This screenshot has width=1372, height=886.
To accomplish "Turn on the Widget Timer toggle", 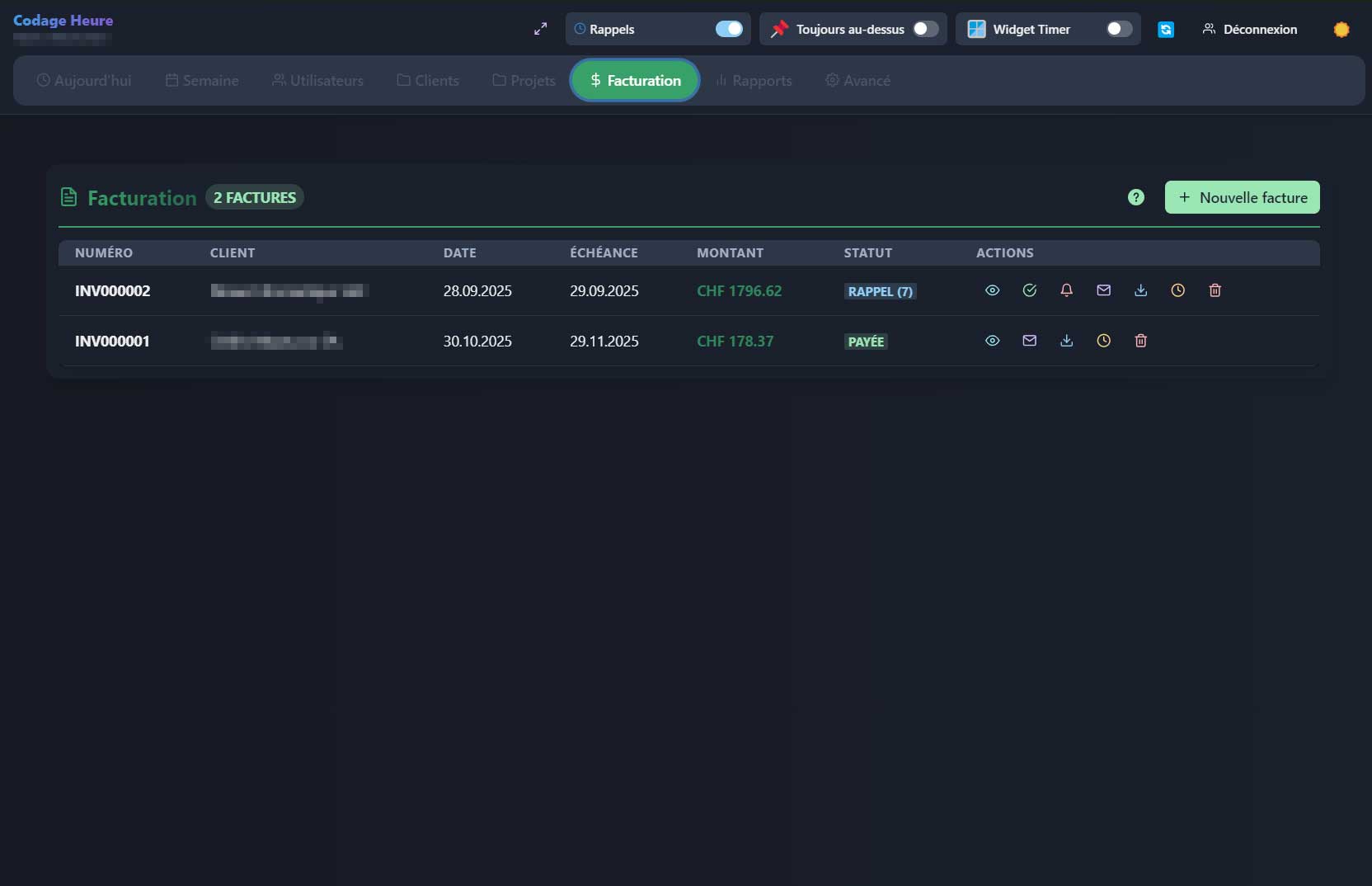I will (x=1118, y=29).
